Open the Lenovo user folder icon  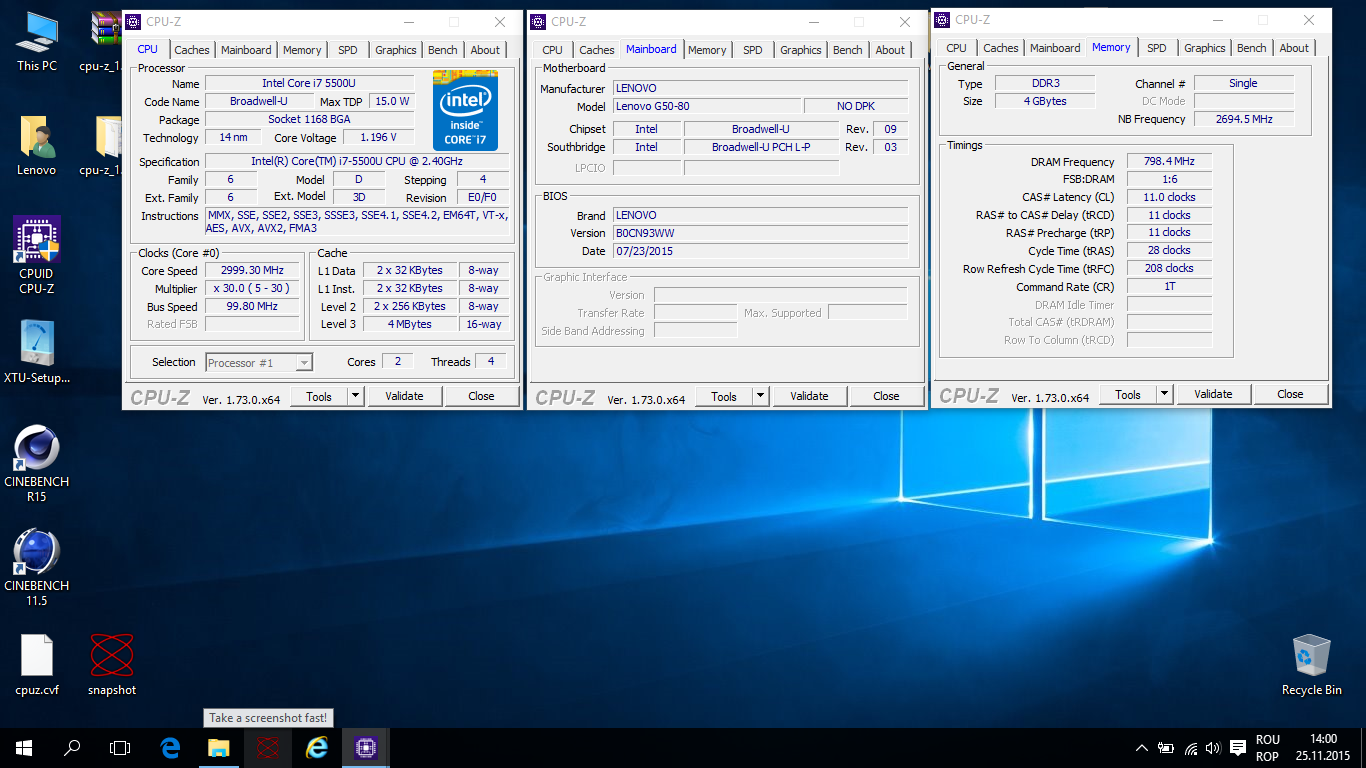(37, 145)
